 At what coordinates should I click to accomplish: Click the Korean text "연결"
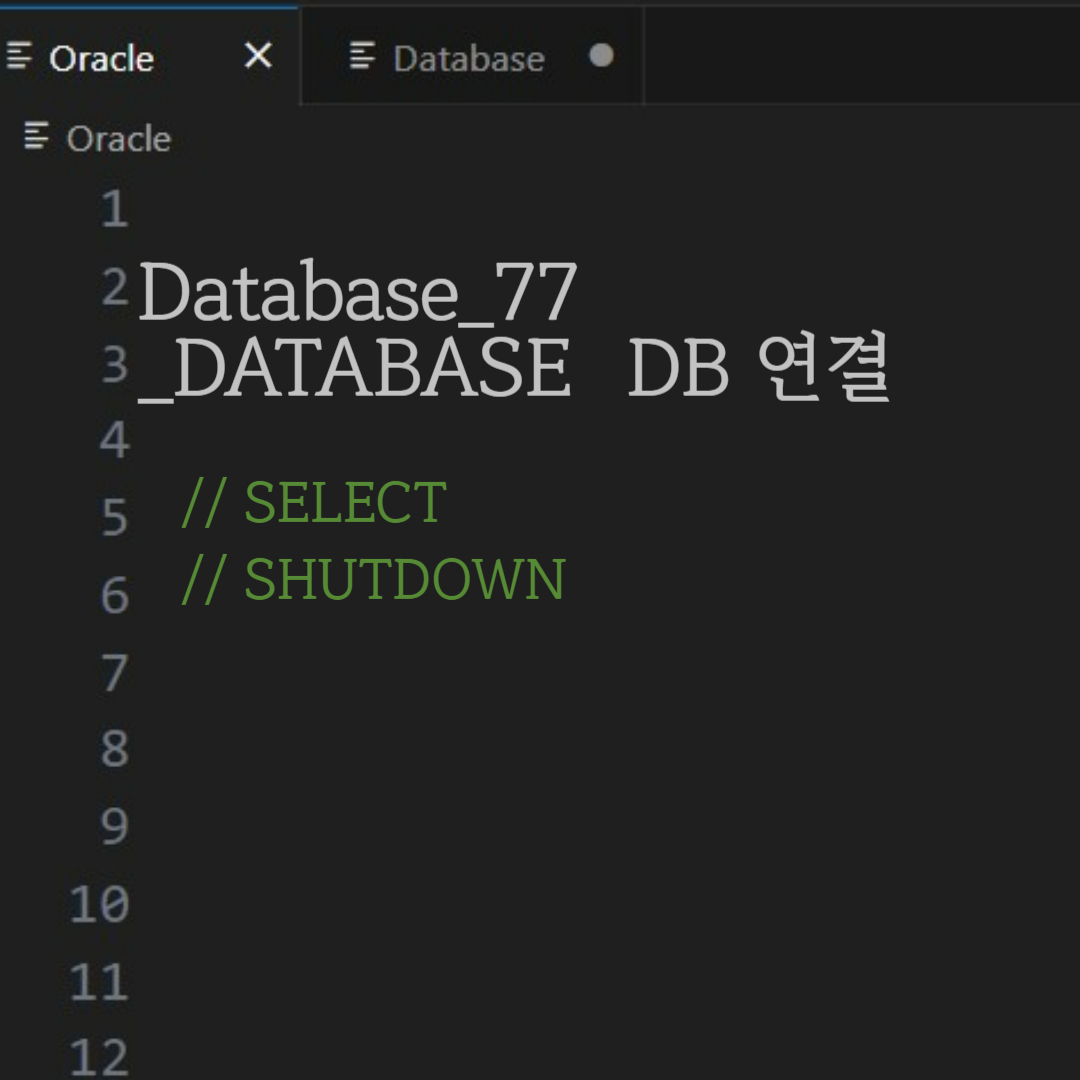pos(824,366)
